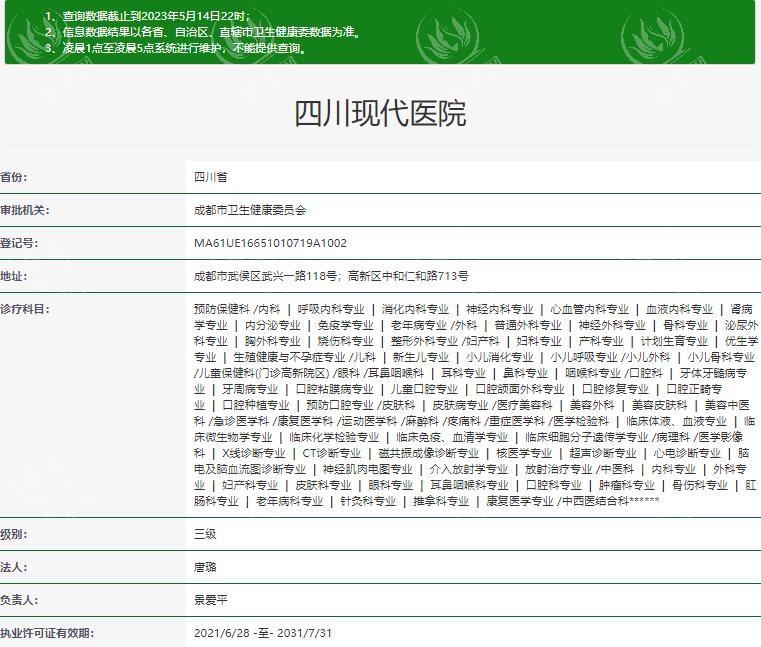Click the 省份 field label
Viewport: 761px width, 647px height.
coord(14,177)
